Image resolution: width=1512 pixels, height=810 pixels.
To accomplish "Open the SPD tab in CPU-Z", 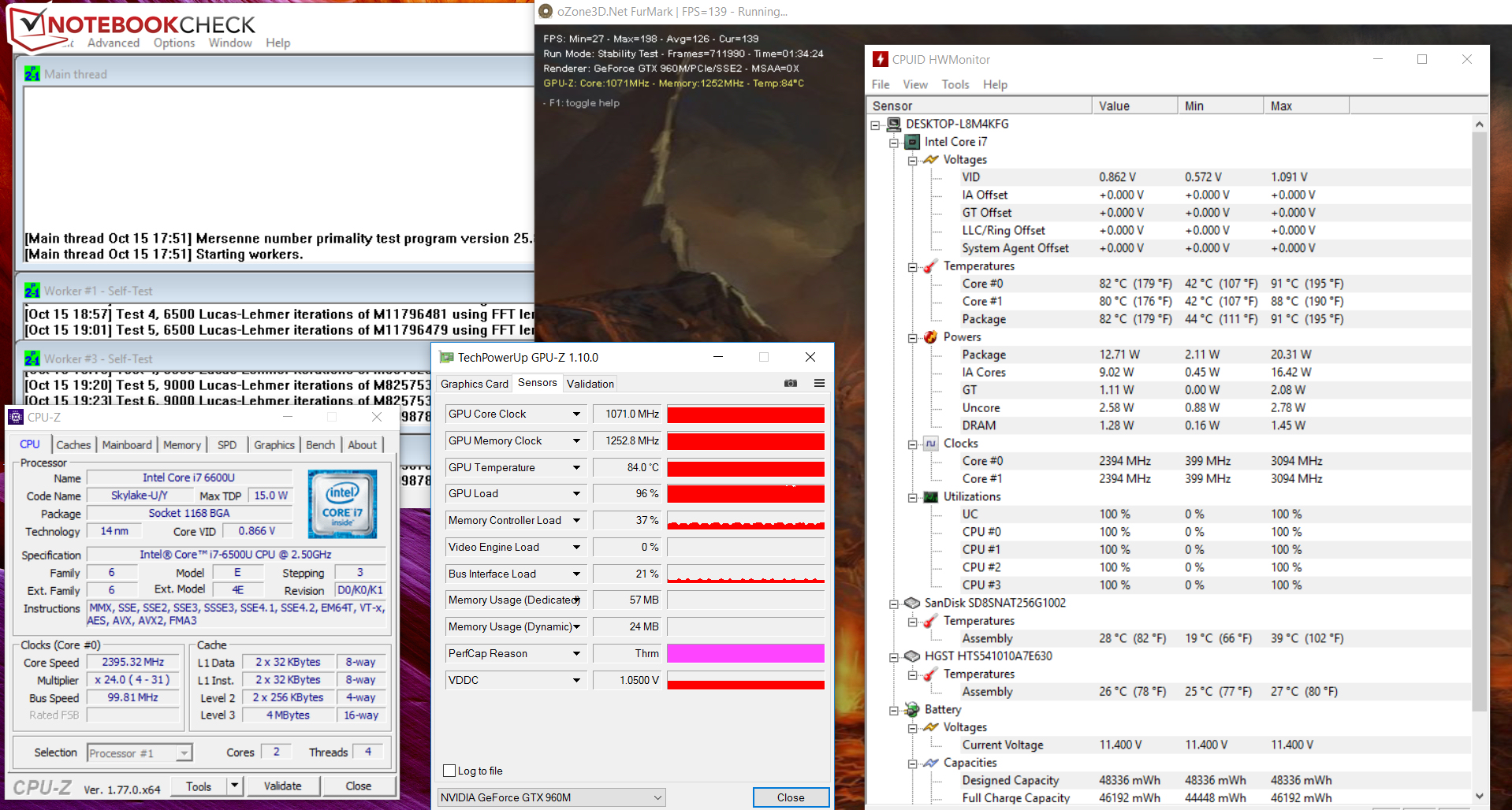I will [x=227, y=444].
